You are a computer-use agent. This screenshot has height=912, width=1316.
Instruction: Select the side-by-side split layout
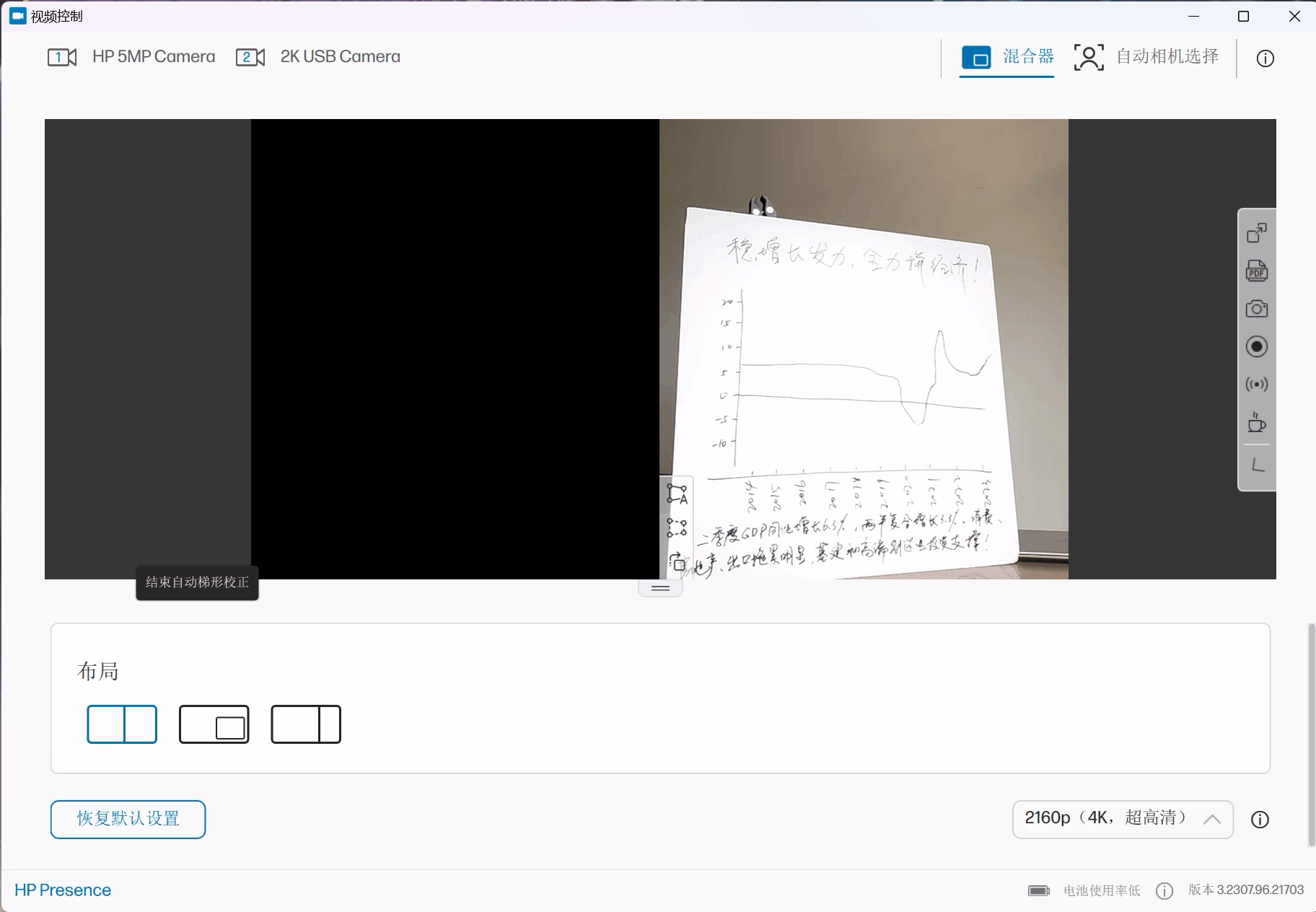pyautogui.click(x=122, y=724)
